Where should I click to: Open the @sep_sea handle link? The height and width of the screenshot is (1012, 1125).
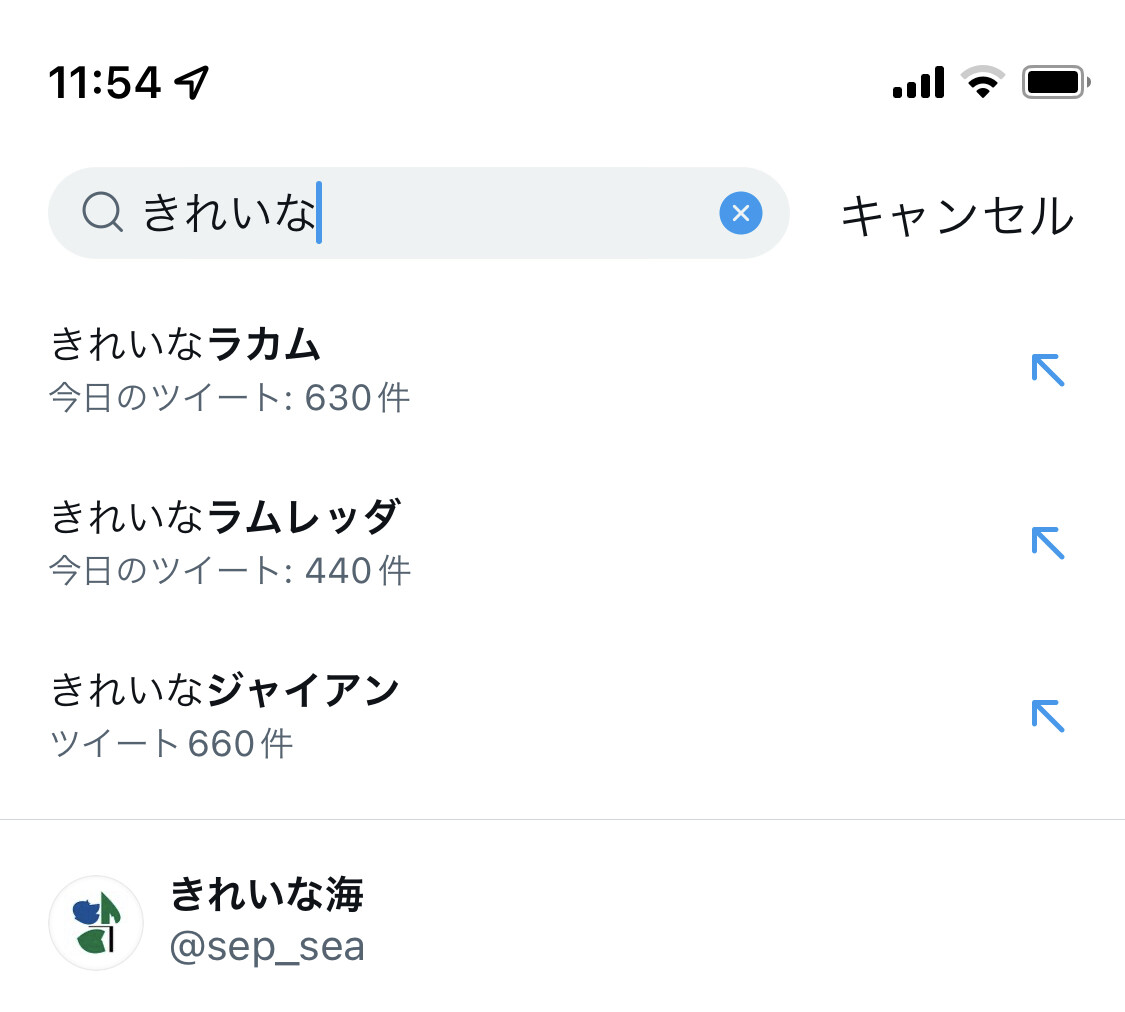(267, 947)
